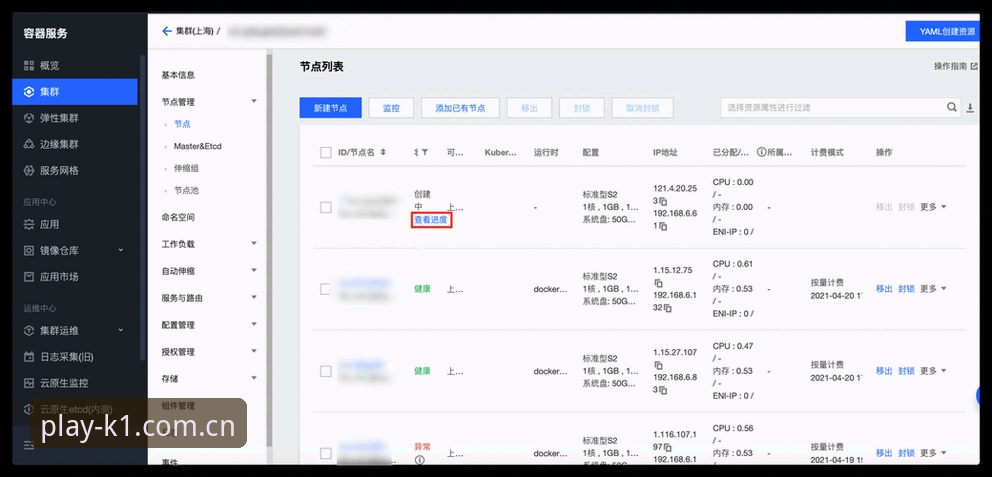Viewport: 992px width, 477px height.
Task: Open 更多 dropdown for the 创建中 node row
Action: click(933, 207)
